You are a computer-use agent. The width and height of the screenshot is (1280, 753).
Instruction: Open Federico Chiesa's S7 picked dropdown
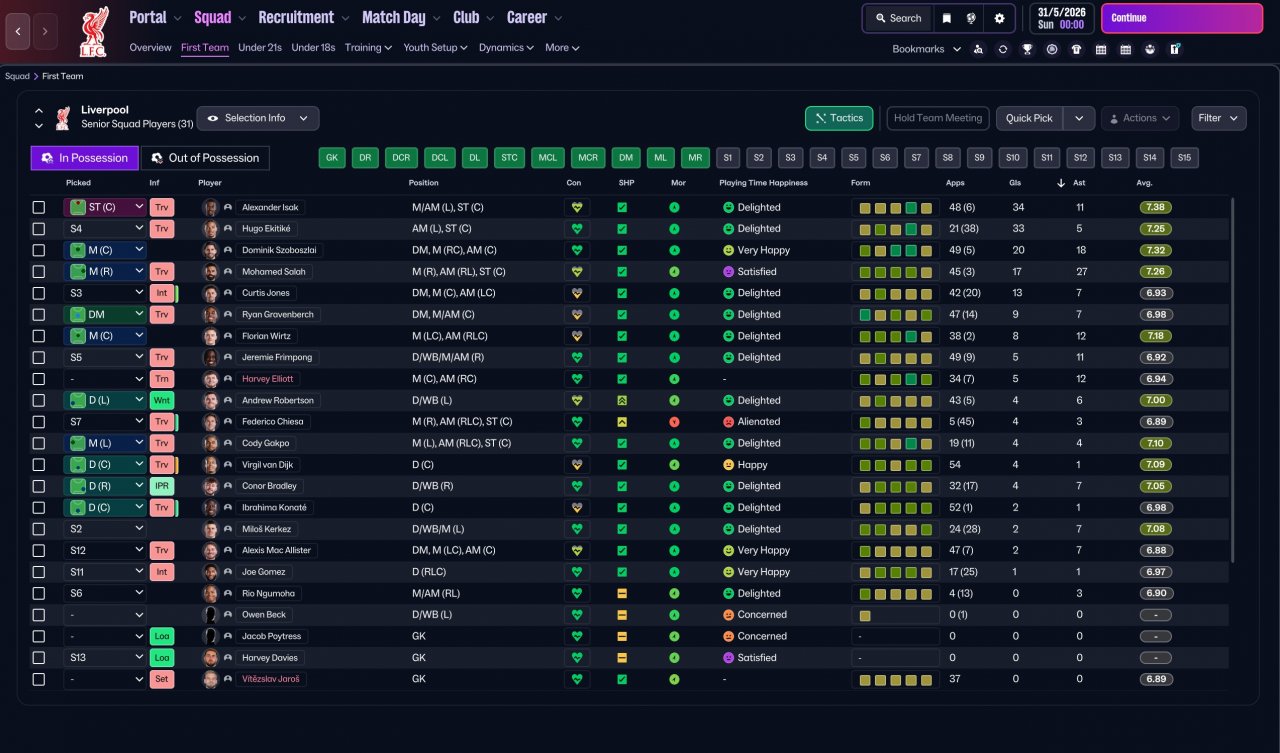coord(105,422)
